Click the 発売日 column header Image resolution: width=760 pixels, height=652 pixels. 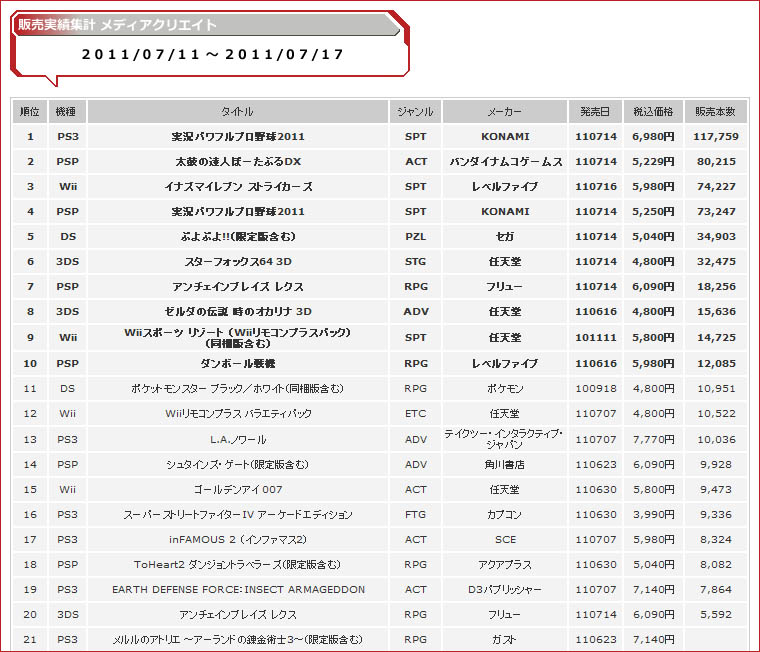(x=595, y=111)
